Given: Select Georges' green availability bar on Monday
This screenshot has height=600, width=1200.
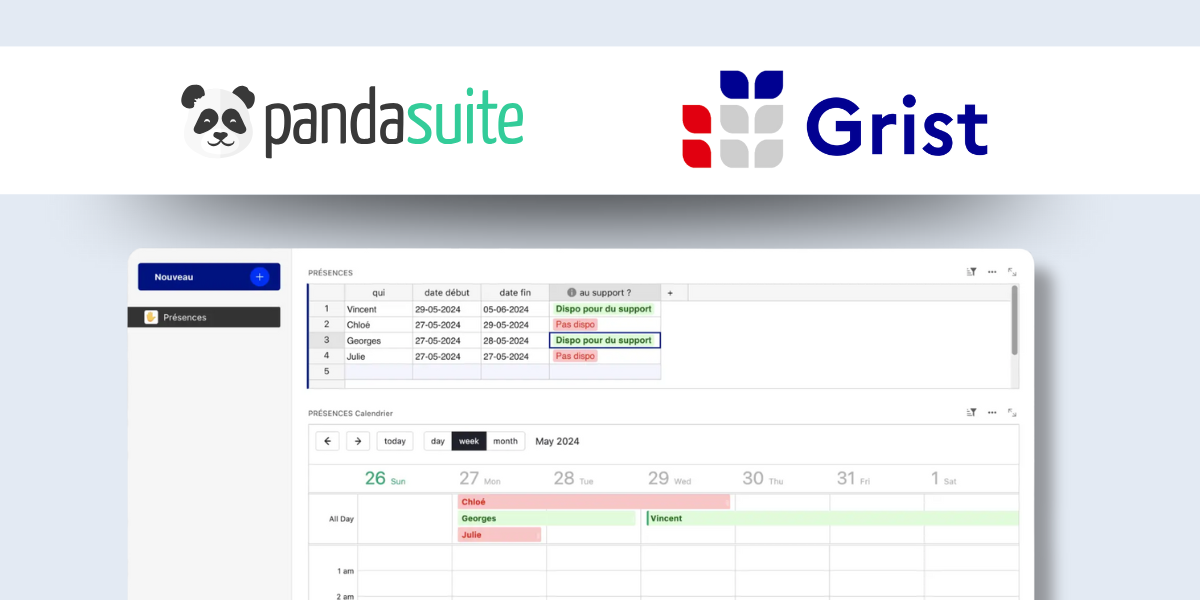Looking at the screenshot, I should click(545, 518).
